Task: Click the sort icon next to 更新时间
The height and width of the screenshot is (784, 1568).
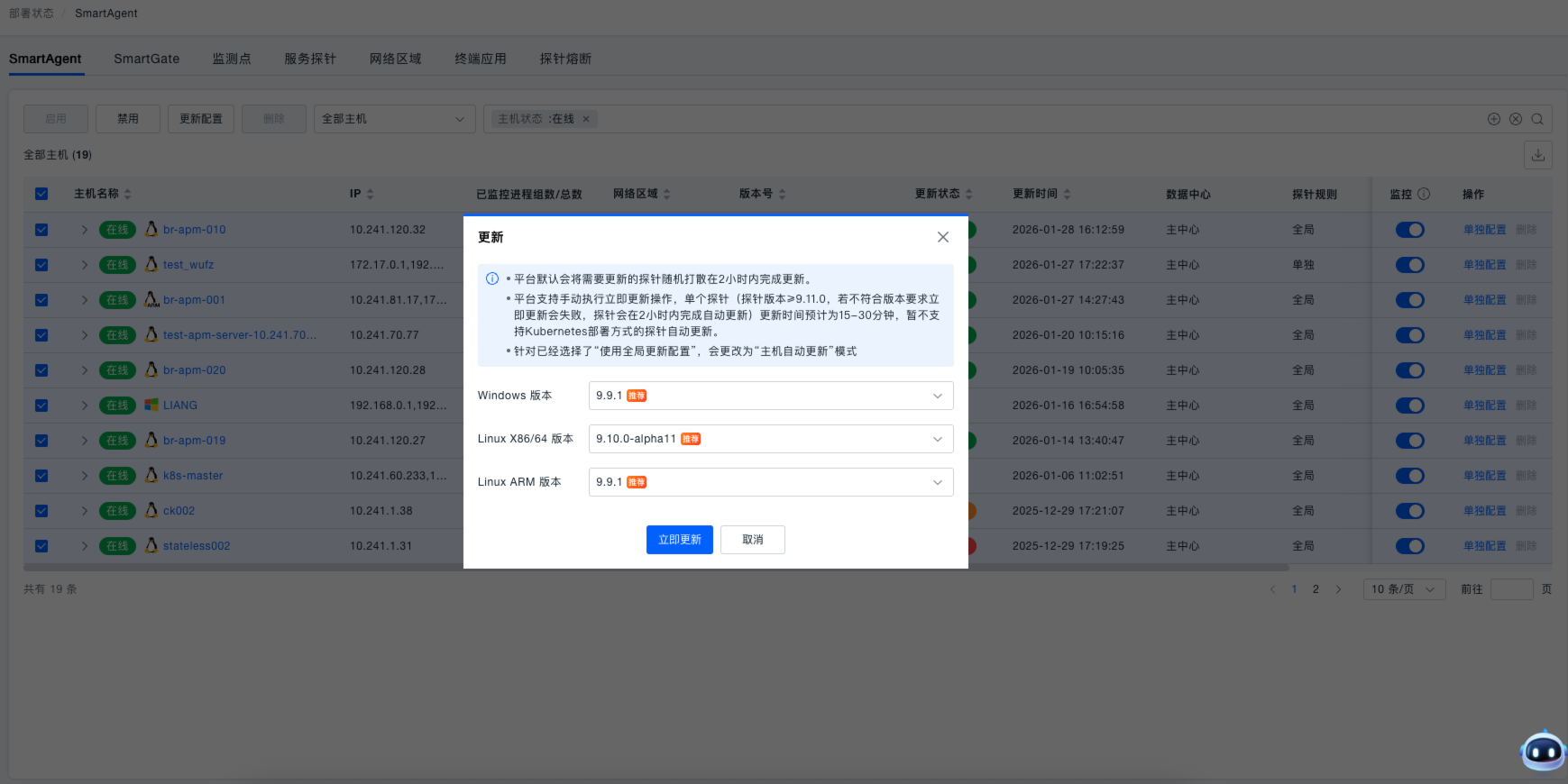Action: (x=1067, y=194)
